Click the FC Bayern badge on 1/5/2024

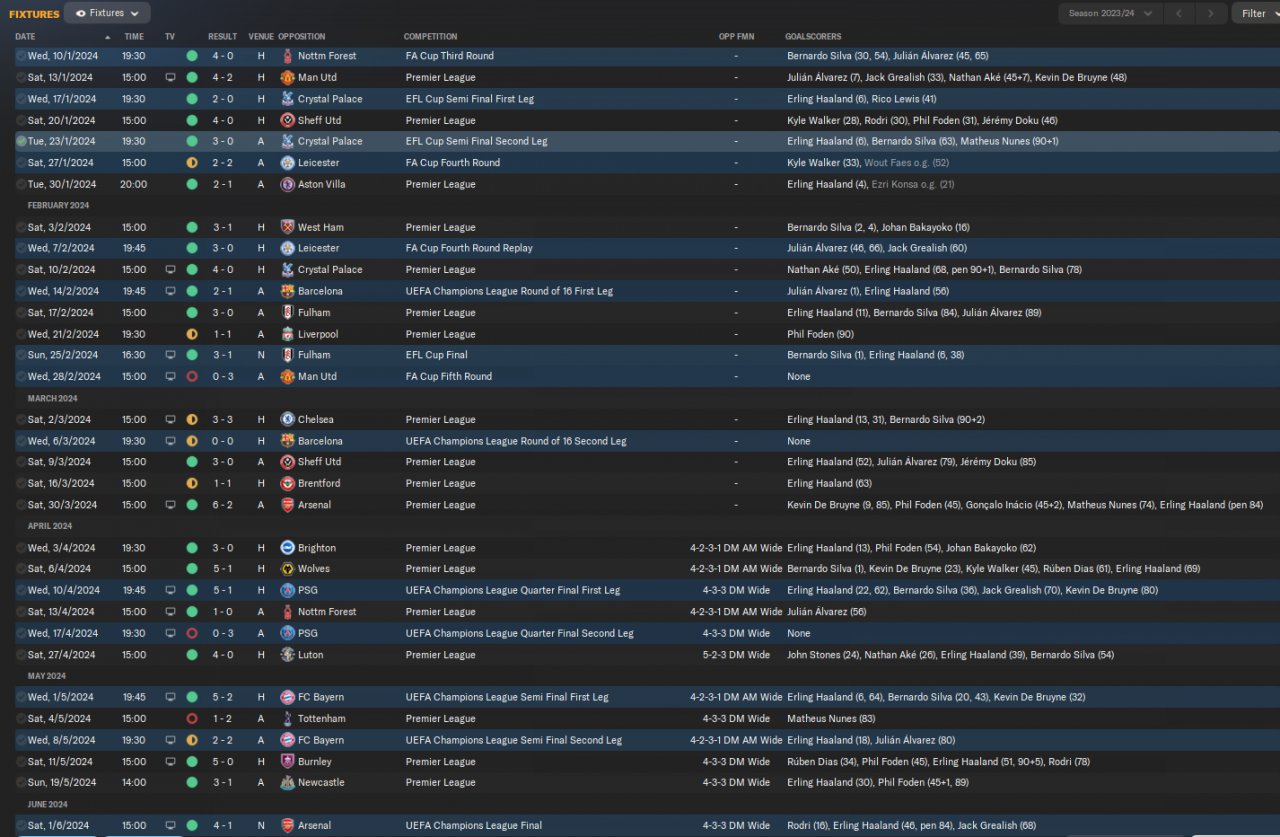tap(288, 697)
